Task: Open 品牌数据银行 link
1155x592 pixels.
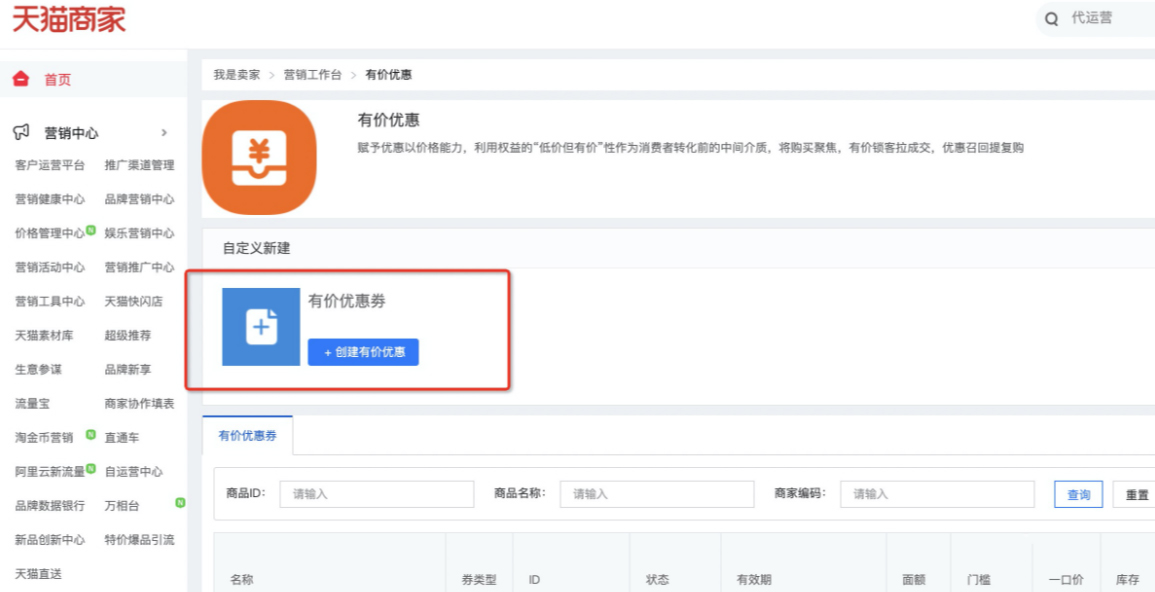Action: click(49, 506)
